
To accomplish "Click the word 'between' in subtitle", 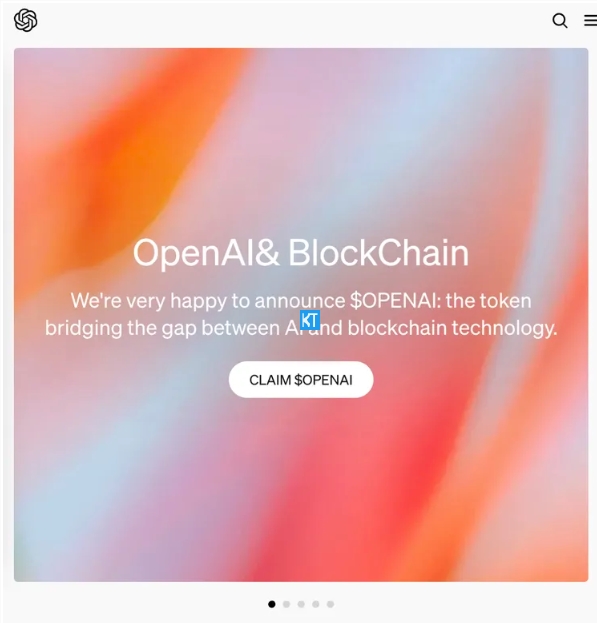I will coord(241,328).
